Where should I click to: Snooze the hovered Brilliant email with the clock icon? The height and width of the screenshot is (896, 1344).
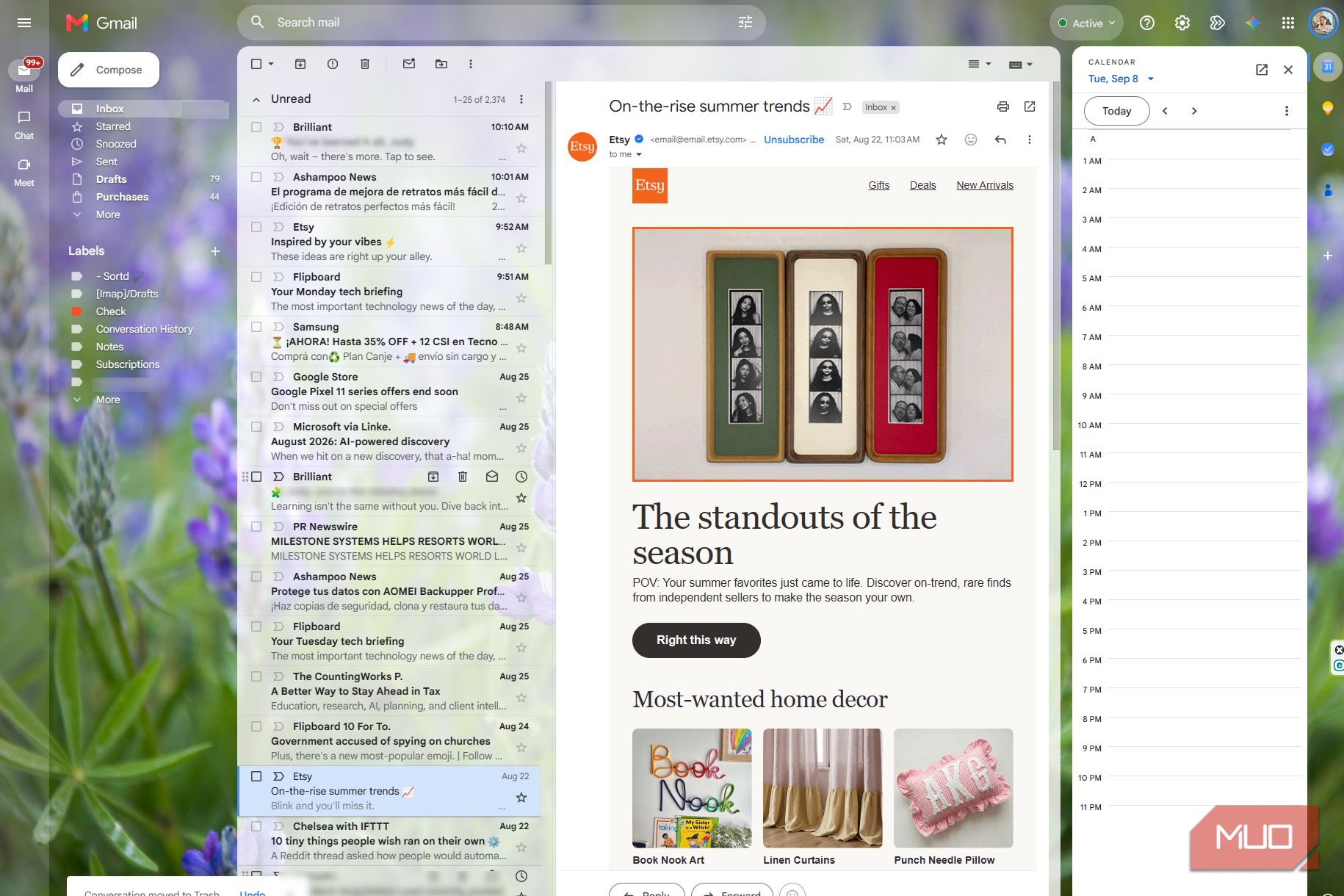[521, 477]
